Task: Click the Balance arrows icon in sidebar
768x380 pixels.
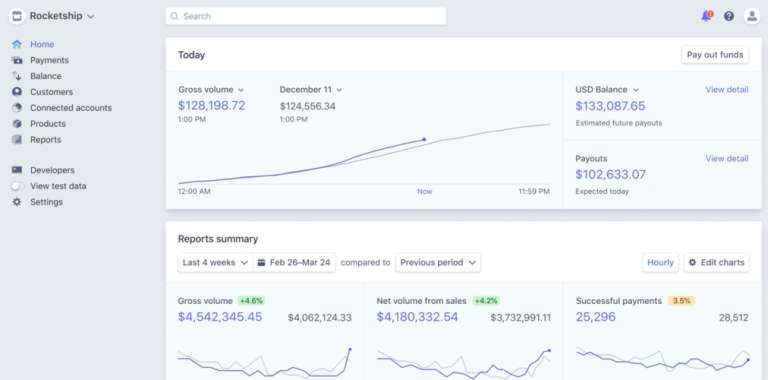Action: [x=17, y=76]
